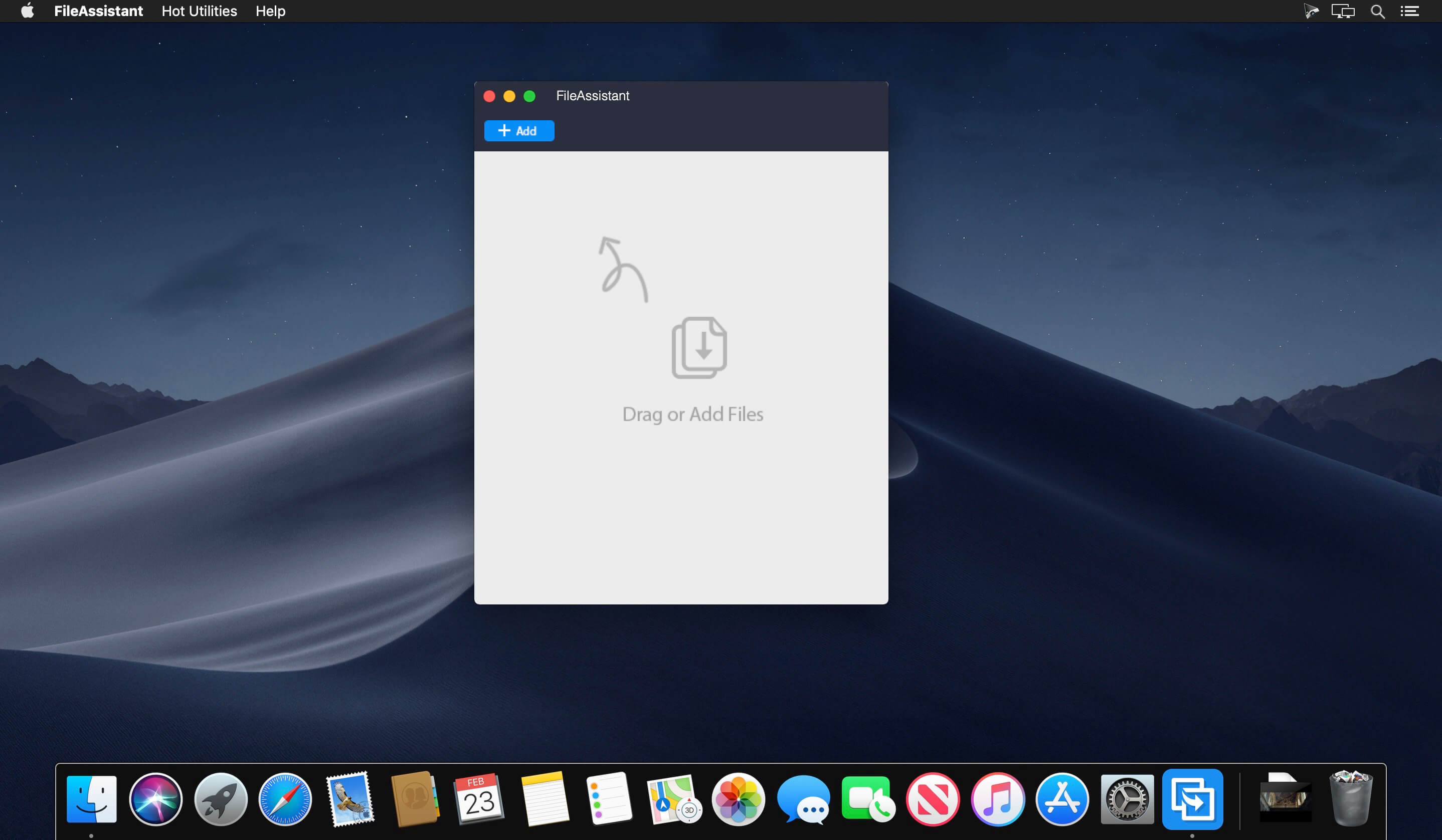
Task: Click the blue Add button
Action: tap(519, 131)
